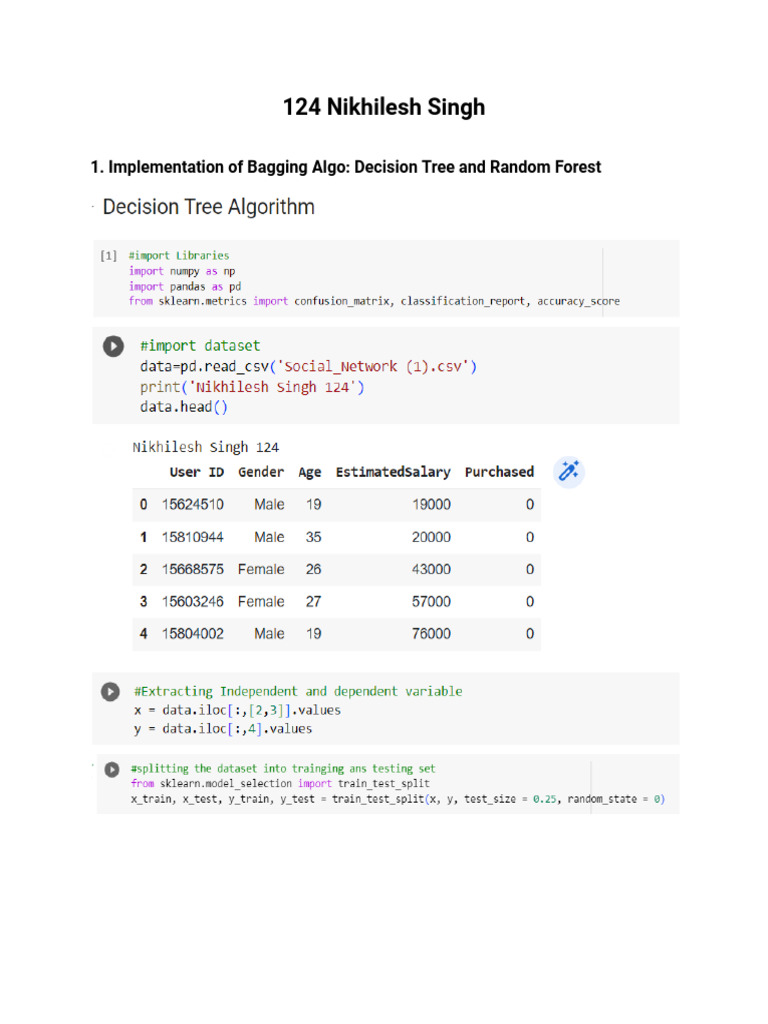768x1024 pixels.
Task: Click the 'Nikhilesh Singh 124' output text
Action: [x=206, y=447]
